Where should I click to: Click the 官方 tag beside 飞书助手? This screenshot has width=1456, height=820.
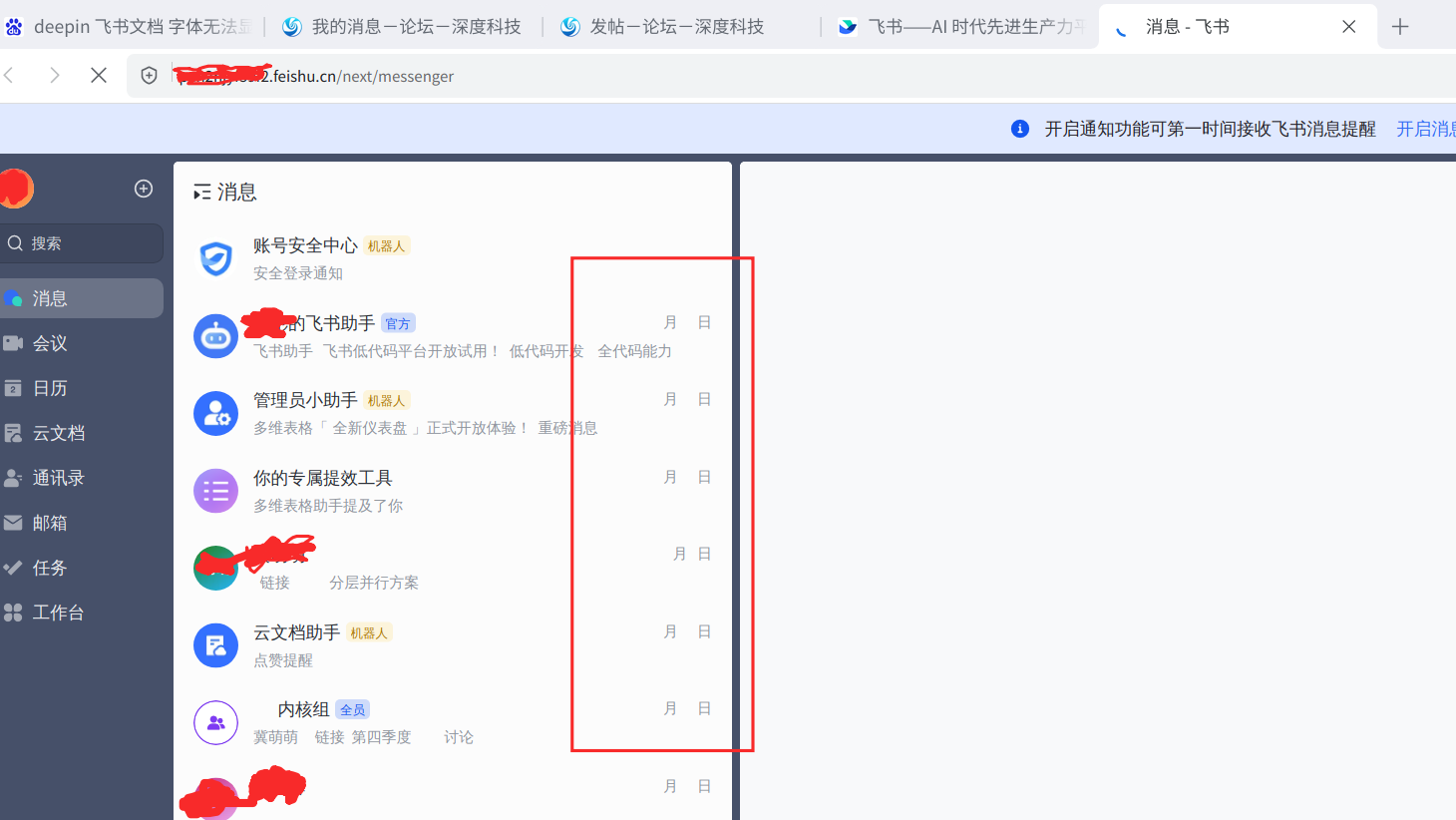point(398,323)
